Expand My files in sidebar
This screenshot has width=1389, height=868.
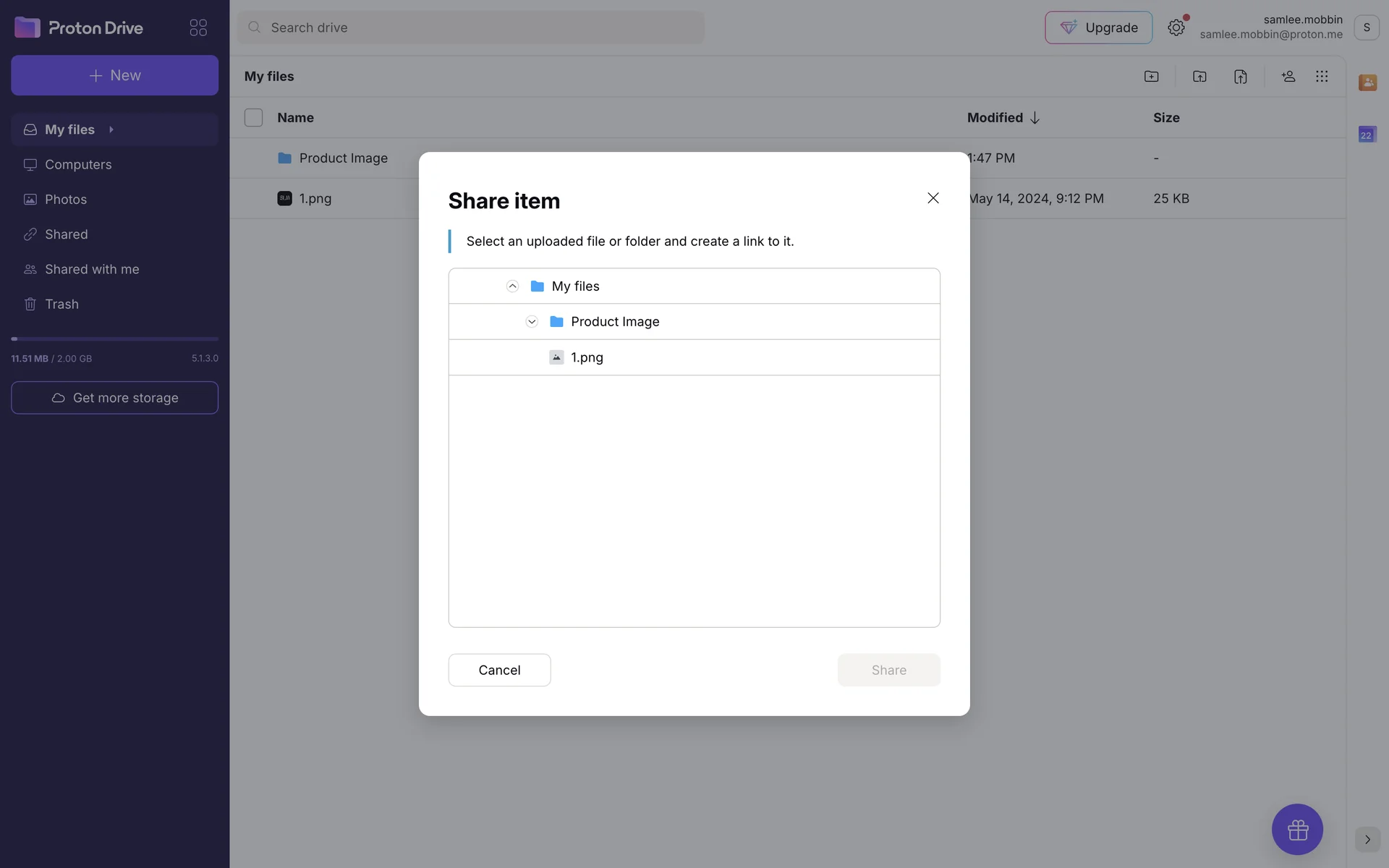click(111, 129)
